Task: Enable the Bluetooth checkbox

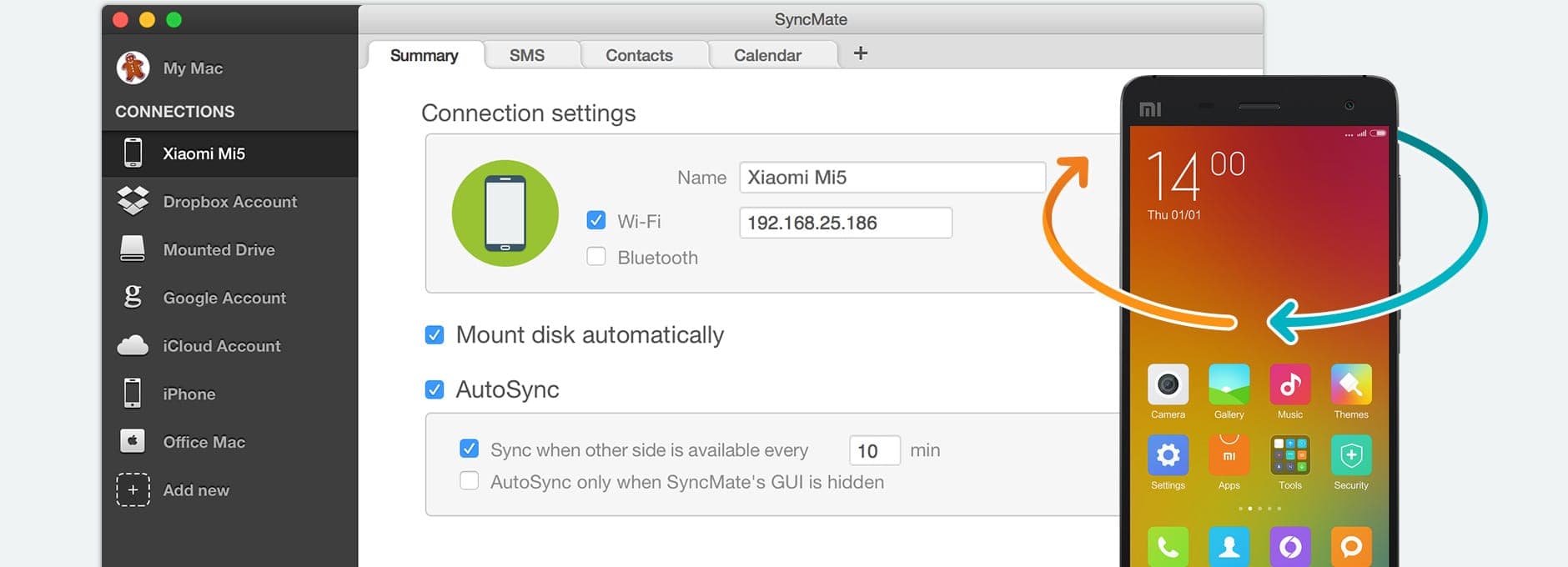Action: [596, 257]
